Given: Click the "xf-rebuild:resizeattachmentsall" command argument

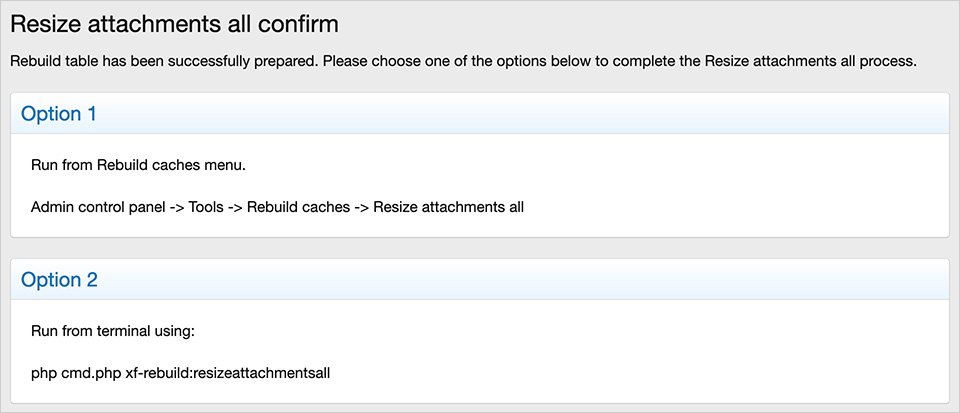Looking at the screenshot, I should (x=228, y=373).
